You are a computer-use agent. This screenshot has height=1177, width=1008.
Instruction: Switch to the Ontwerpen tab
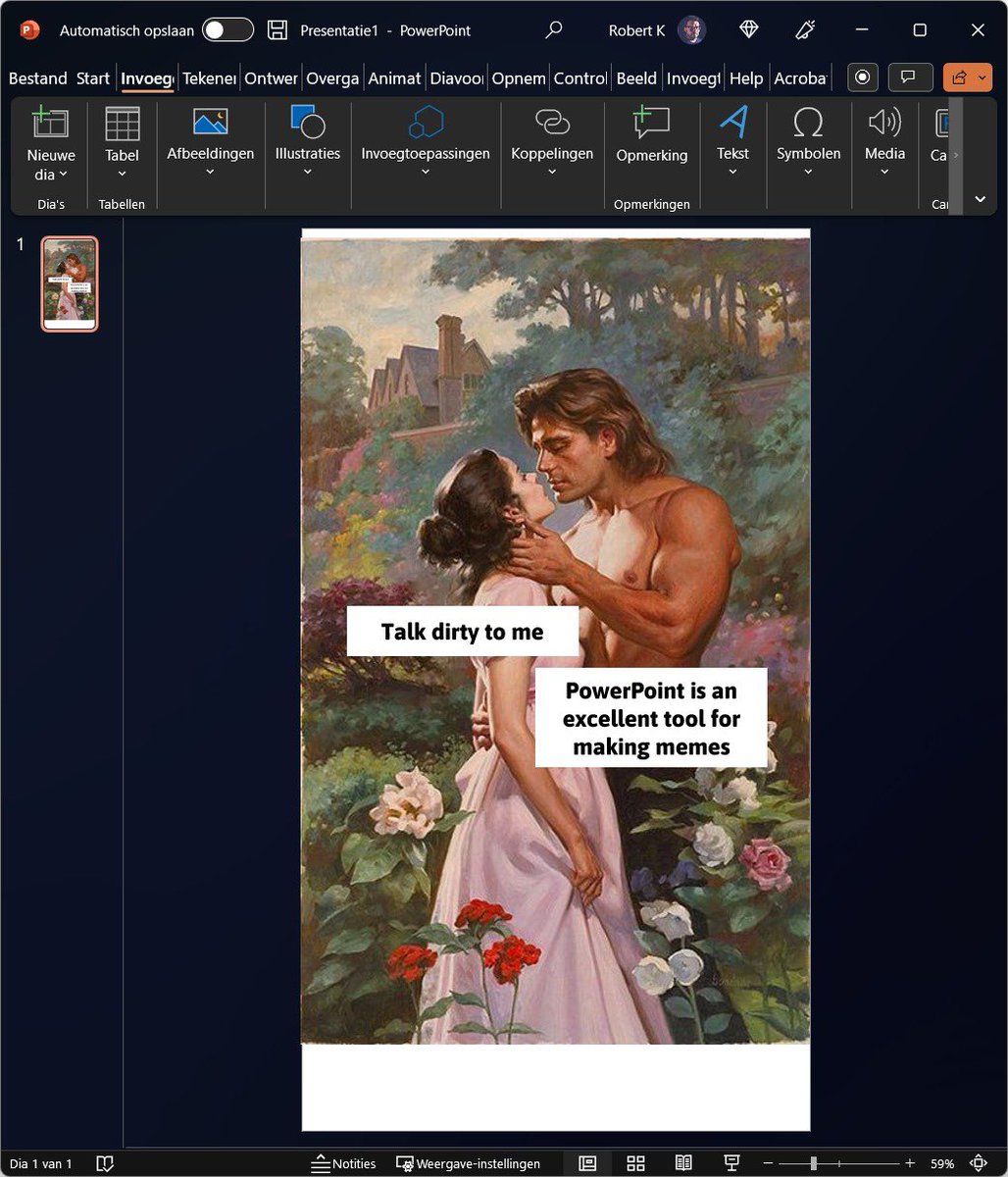(x=271, y=78)
